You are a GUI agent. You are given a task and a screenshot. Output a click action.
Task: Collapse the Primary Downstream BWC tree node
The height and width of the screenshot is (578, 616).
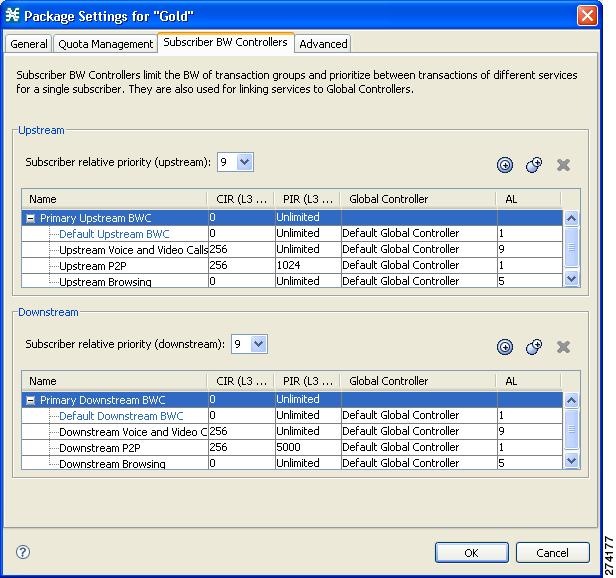[31, 400]
